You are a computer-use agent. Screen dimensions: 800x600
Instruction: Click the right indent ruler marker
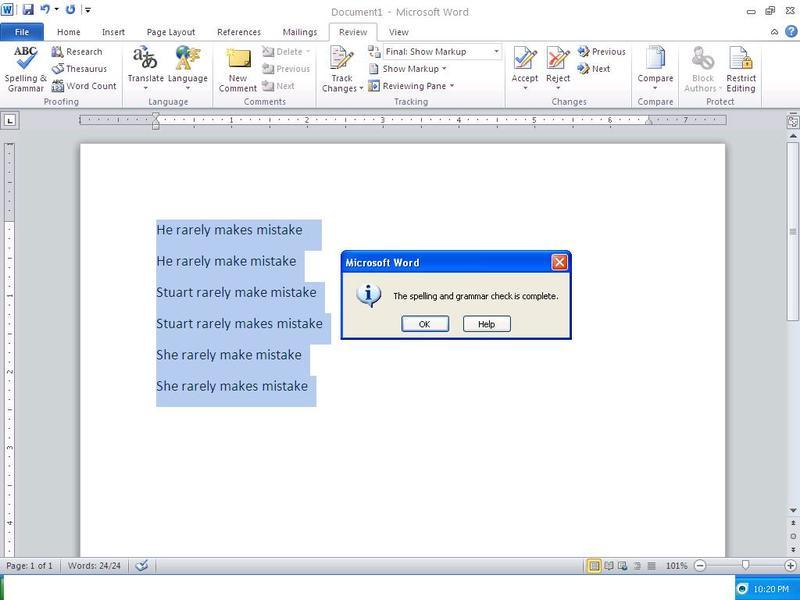648,122
